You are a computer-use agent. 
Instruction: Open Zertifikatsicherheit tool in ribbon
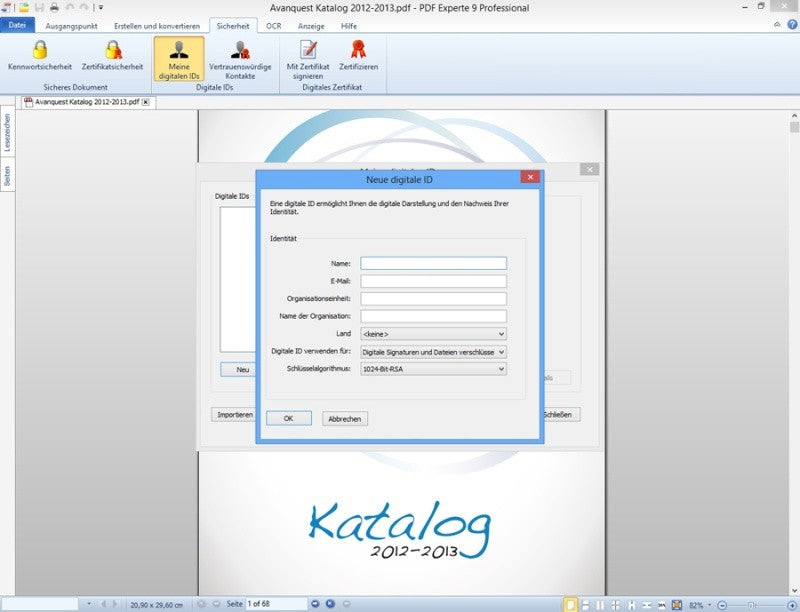pos(112,56)
